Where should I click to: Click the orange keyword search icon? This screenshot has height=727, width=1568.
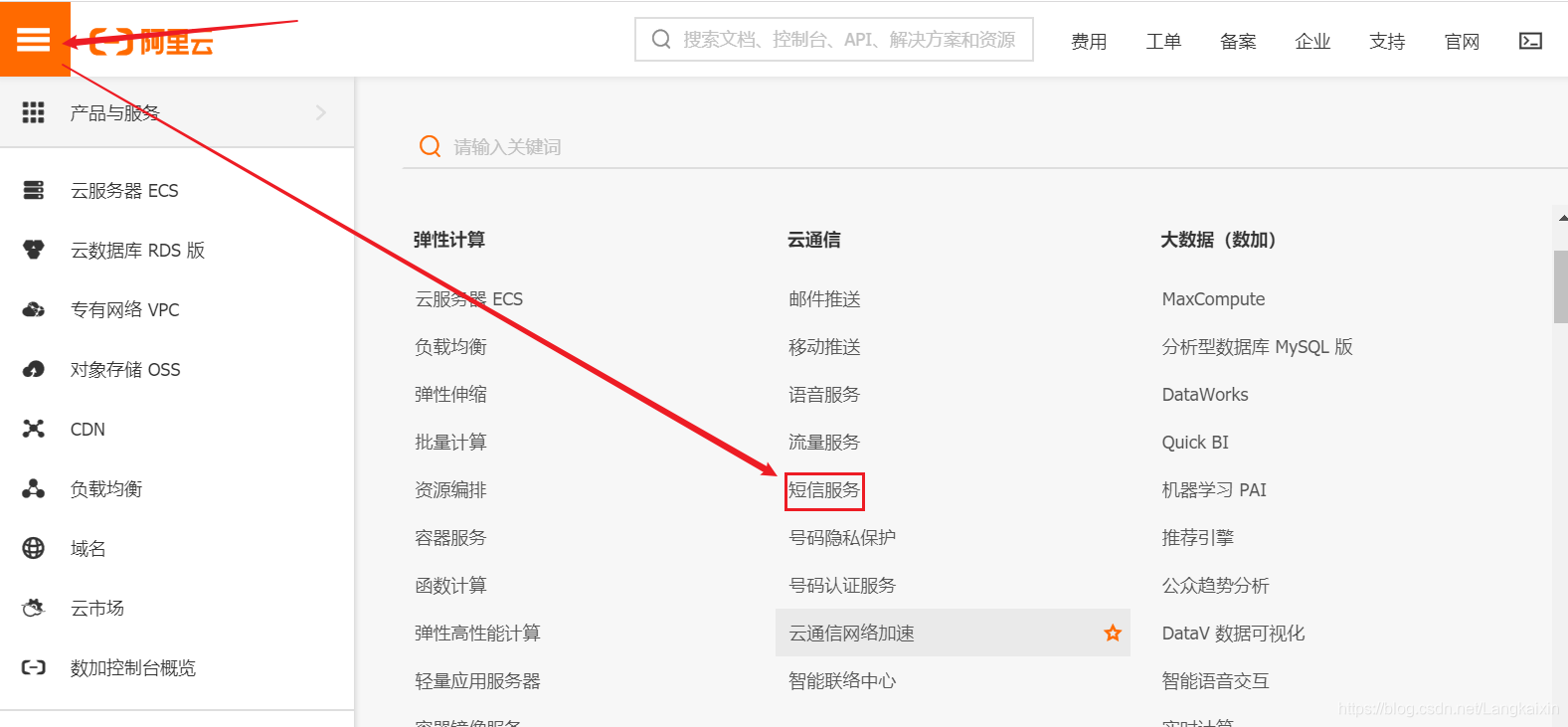430,146
